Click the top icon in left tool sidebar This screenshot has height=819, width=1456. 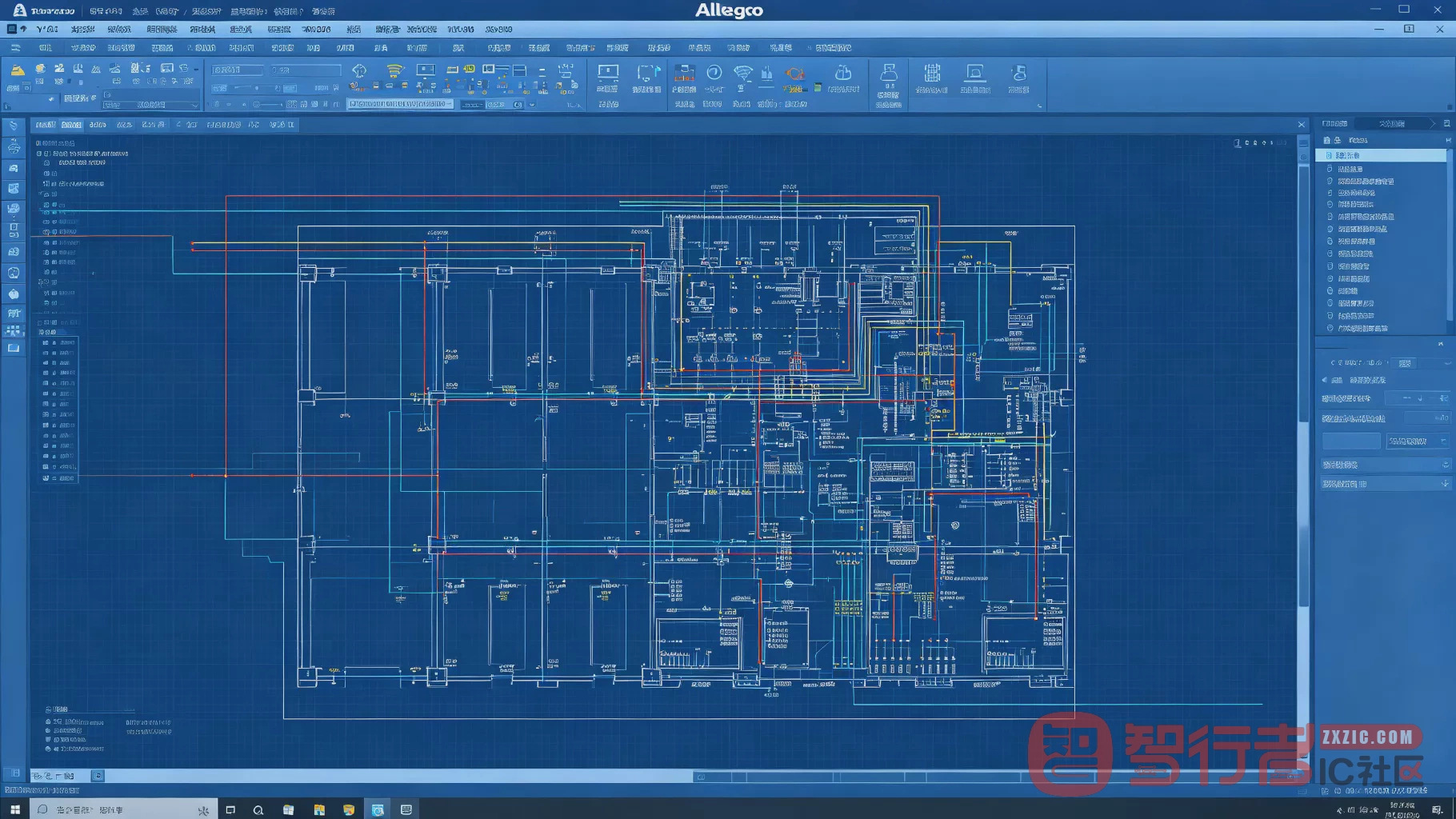click(x=14, y=126)
